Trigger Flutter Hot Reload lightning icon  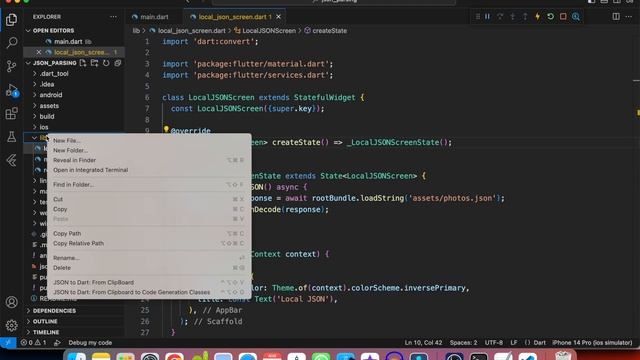click(x=538, y=16)
